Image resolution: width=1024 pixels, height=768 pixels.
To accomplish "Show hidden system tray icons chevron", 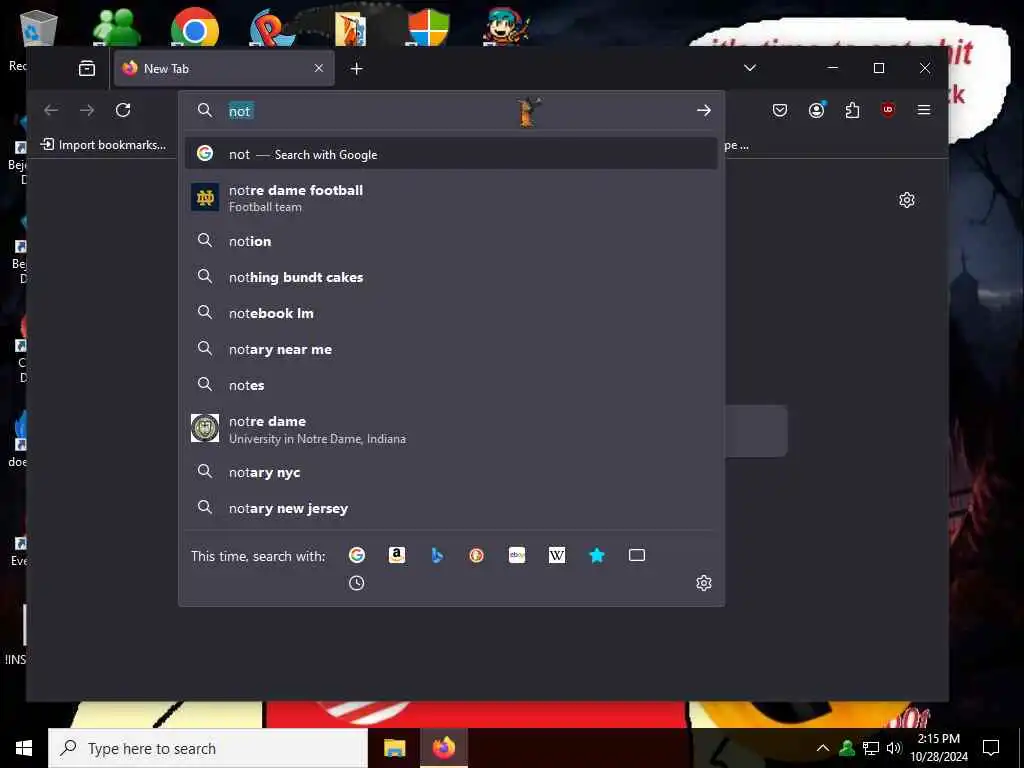I will [823, 748].
